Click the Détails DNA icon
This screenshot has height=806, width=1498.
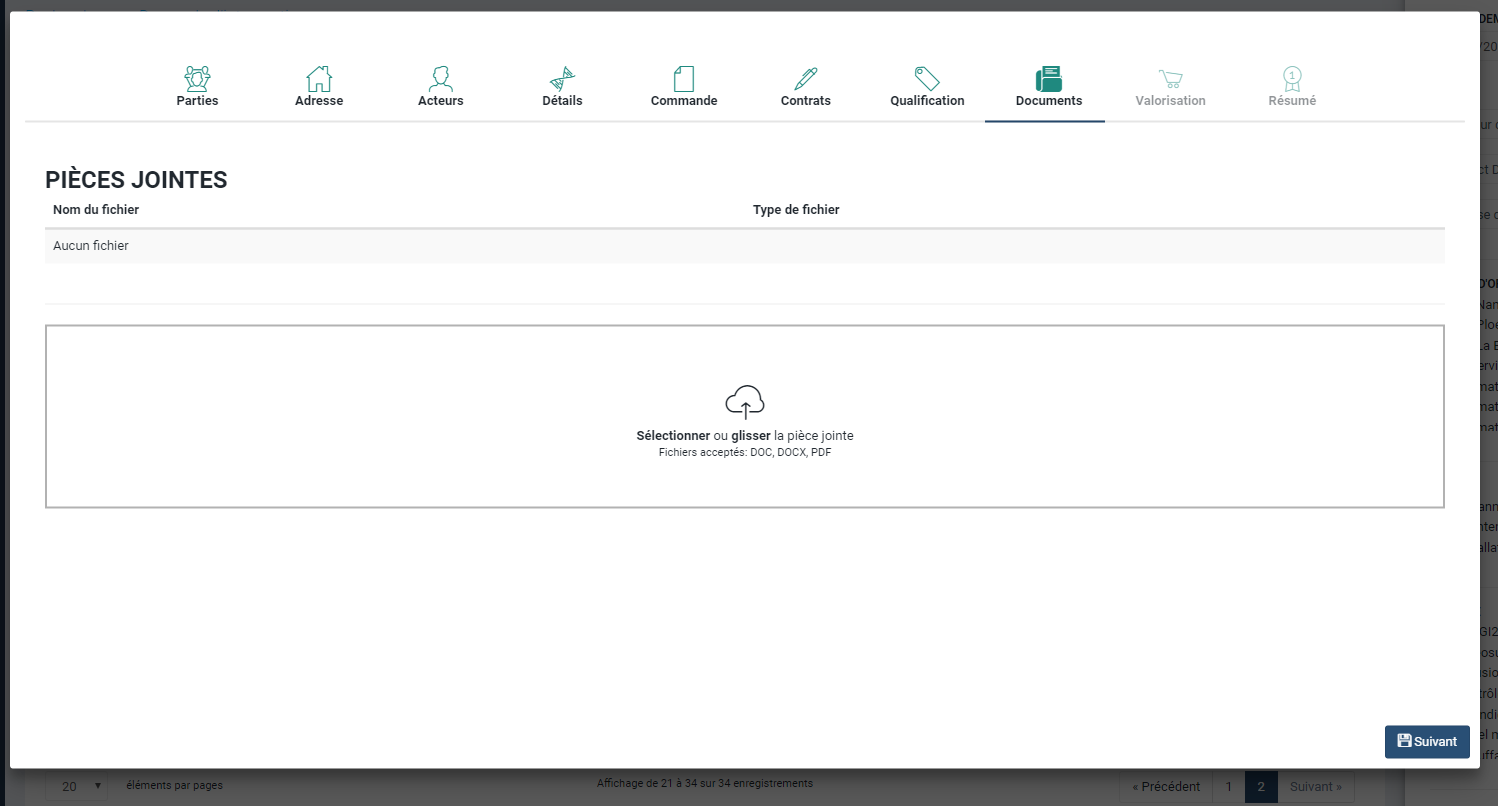(x=562, y=78)
